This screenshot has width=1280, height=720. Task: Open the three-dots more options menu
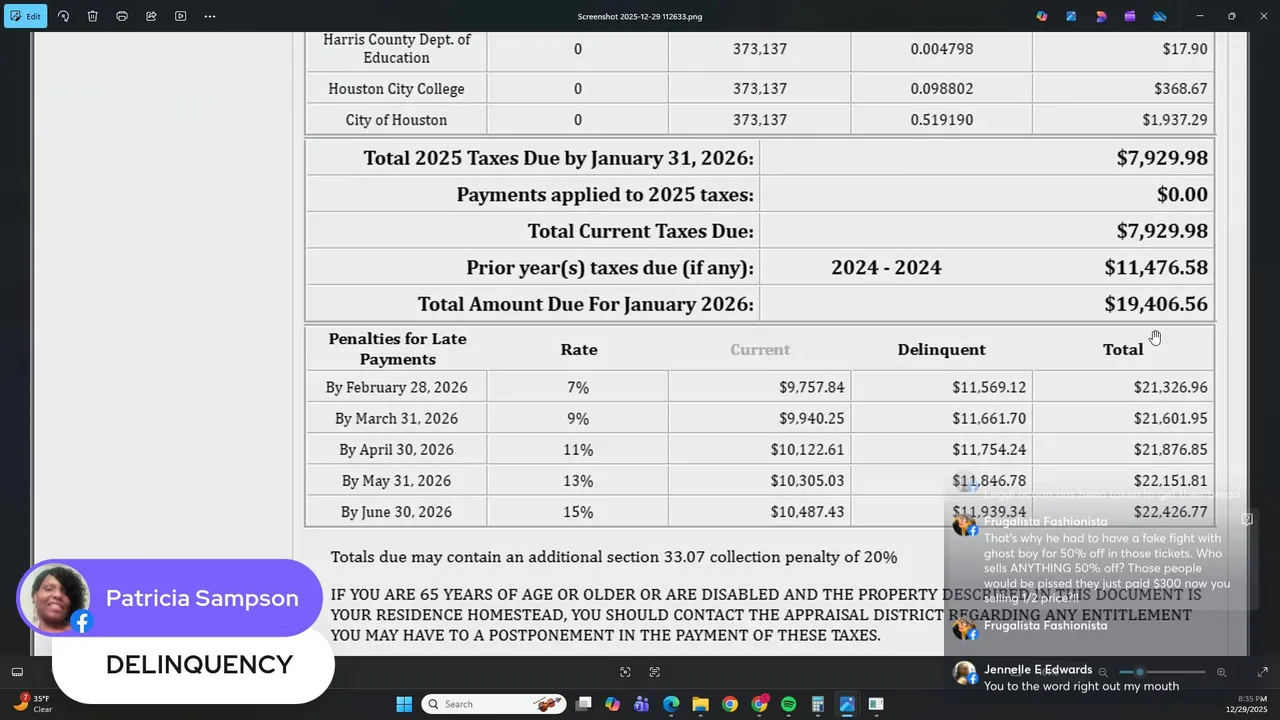click(209, 16)
